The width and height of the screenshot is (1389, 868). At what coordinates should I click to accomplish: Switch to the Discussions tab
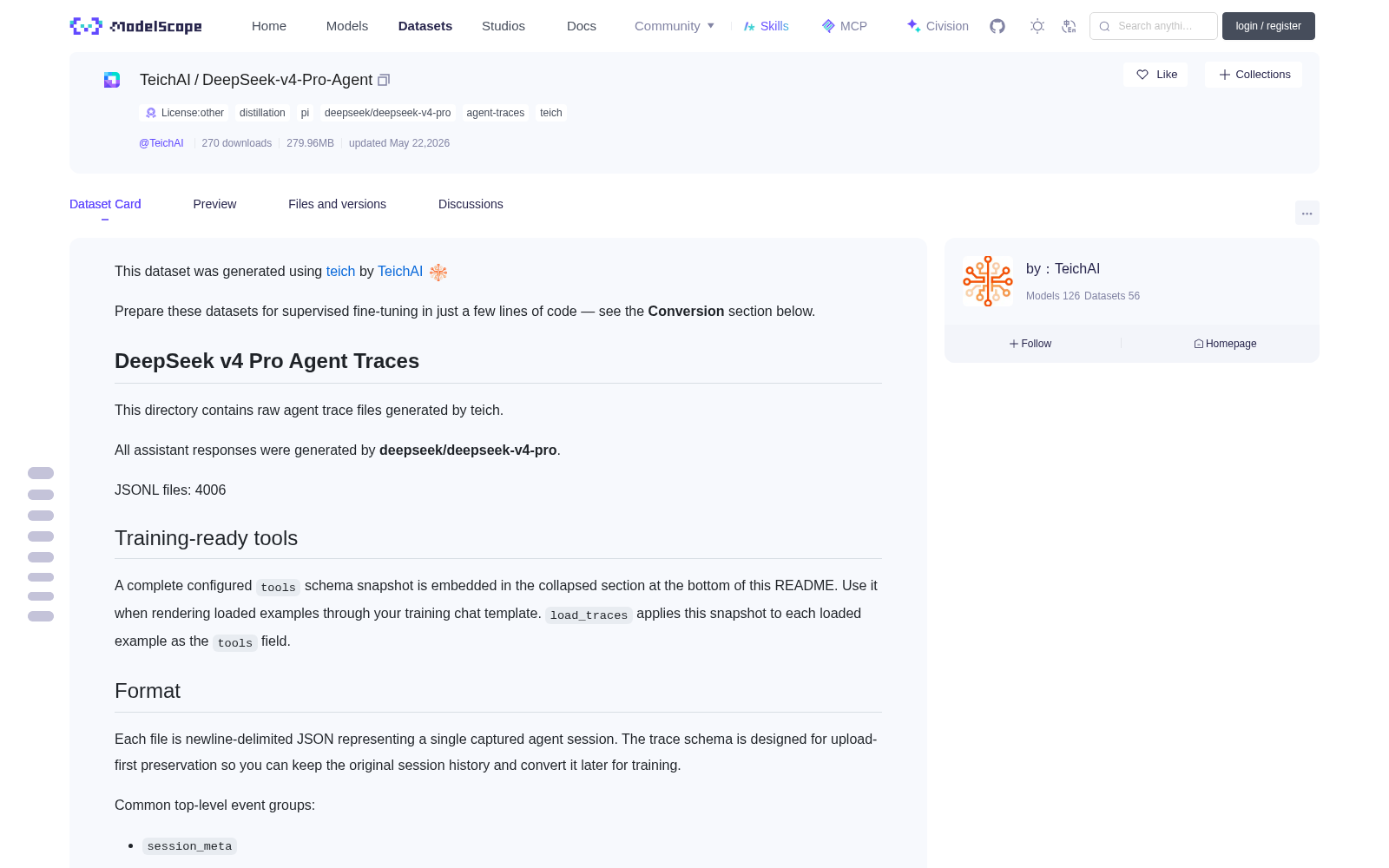coord(471,204)
